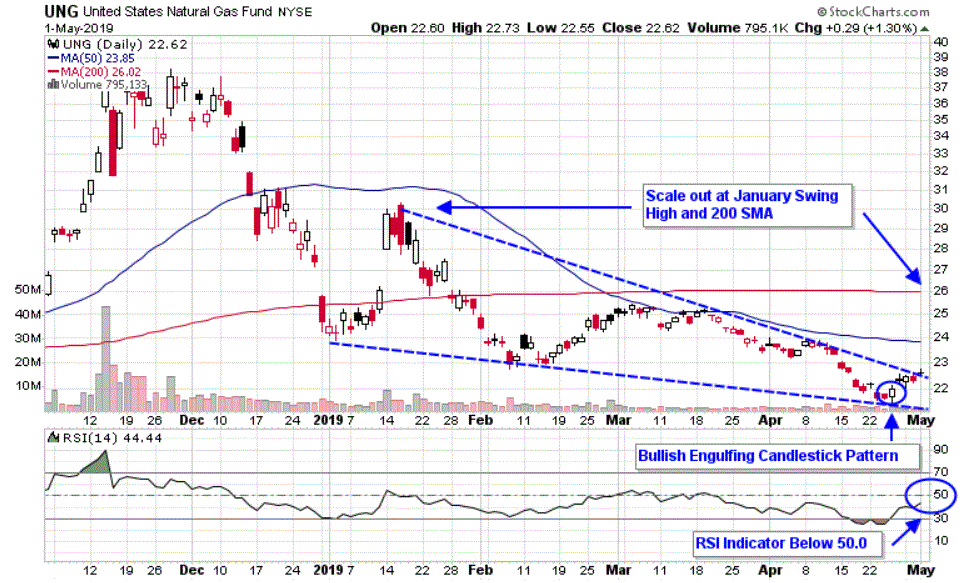
Task: Click the NYSE exchange label
Action: pyautogui.click(x=294, y=12)
